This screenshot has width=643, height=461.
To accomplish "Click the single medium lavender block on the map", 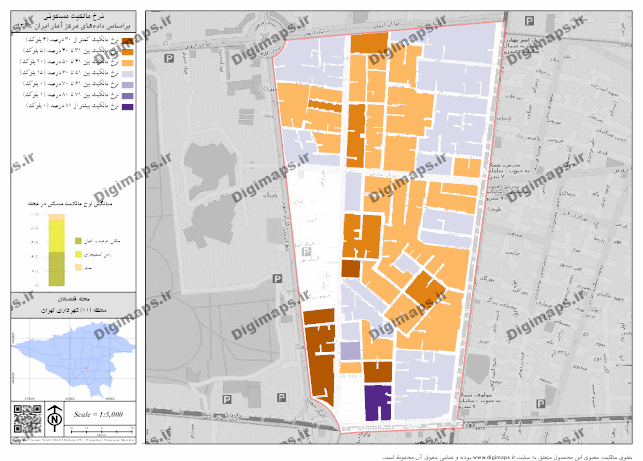I will [x=351, y=351].
